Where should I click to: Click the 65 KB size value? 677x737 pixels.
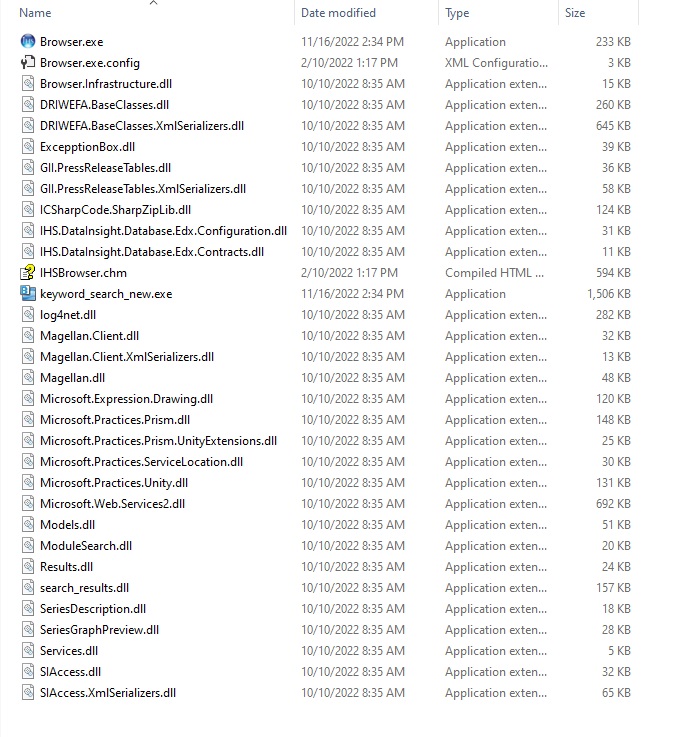pos(616,693)
